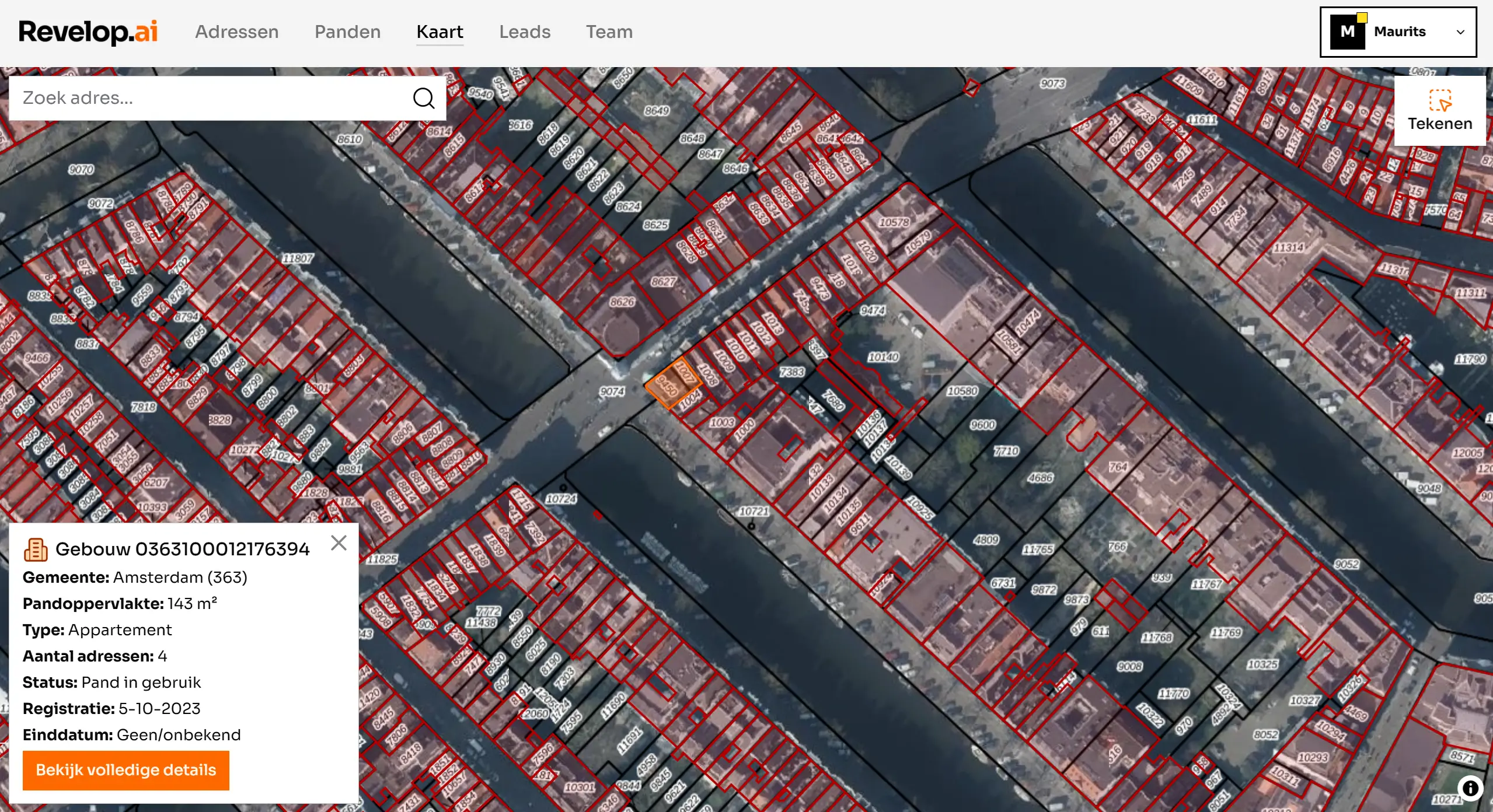This screenshot has height=812, width=1493.
Task: Open the Team page
Action: tap(609, 32)
